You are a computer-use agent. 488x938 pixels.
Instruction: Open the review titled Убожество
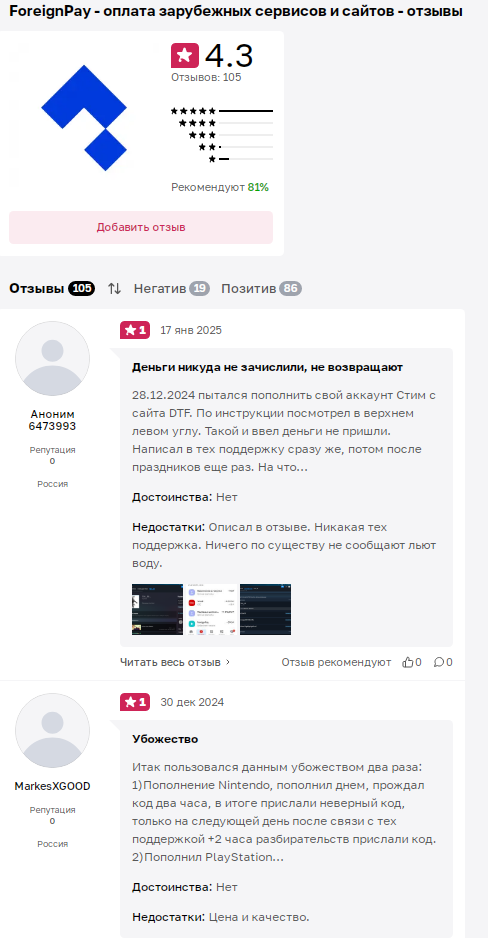pos(165,739)
